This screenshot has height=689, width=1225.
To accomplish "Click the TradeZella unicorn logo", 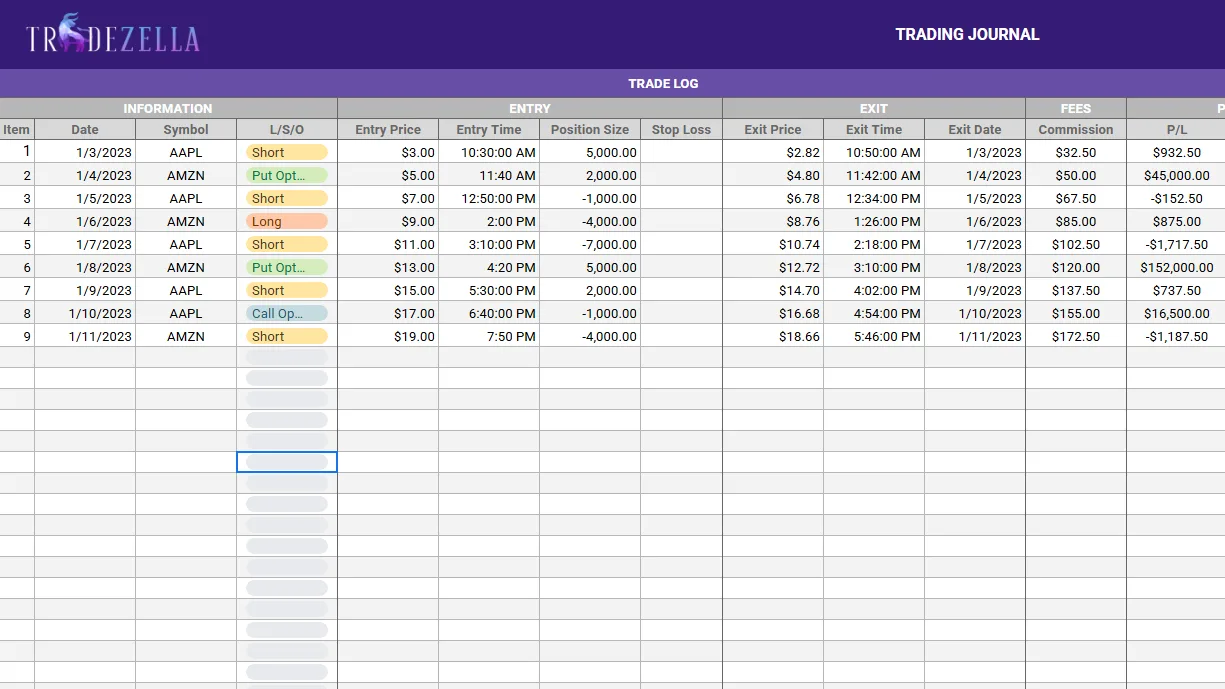I will pos(68,33).
